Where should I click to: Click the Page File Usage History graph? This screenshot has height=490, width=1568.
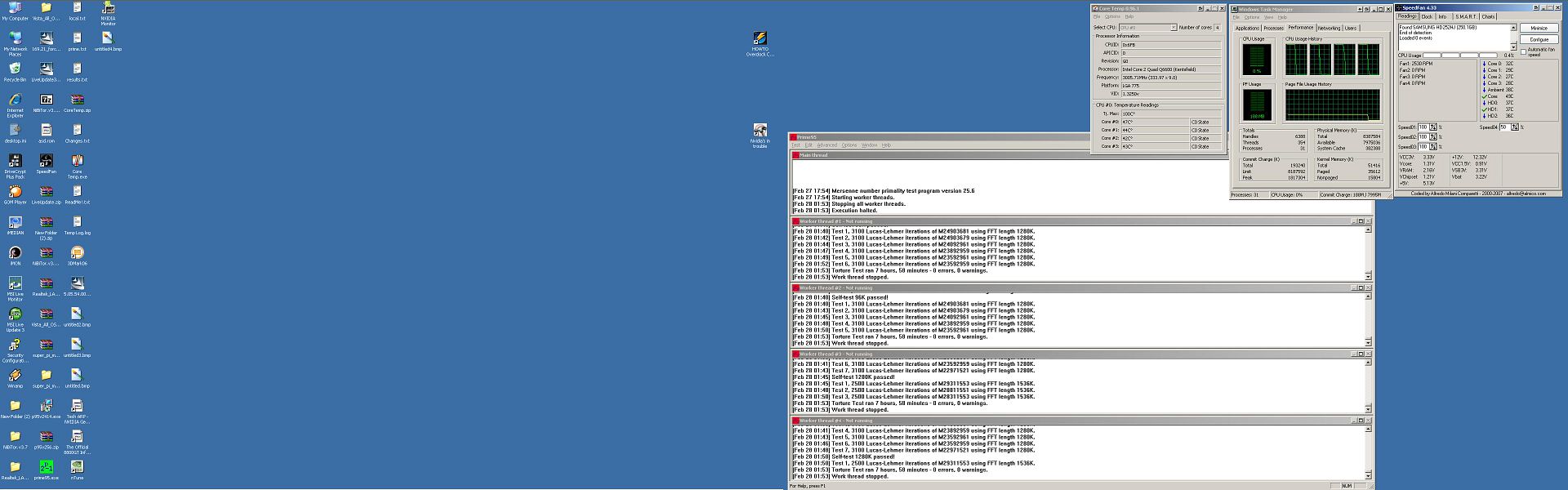[1332, 105]
